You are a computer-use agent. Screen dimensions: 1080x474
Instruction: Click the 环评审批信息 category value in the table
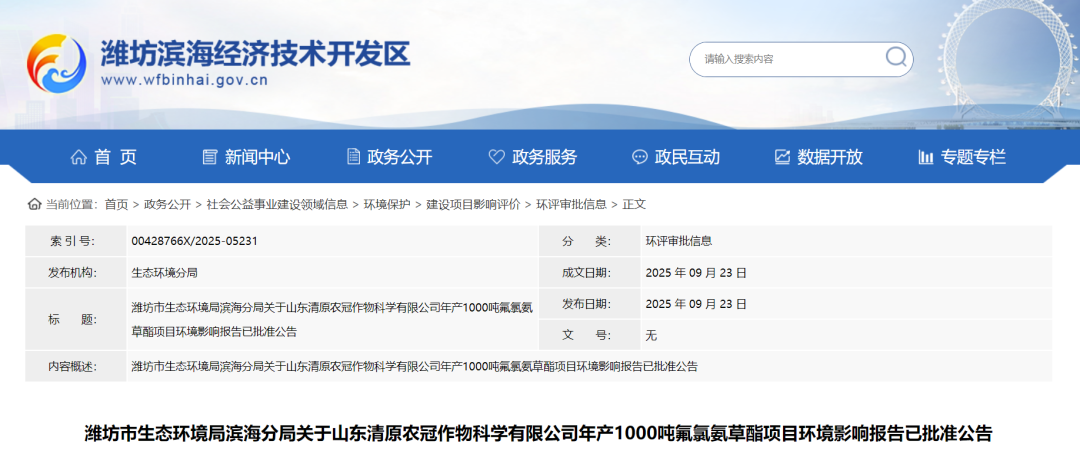678,241
